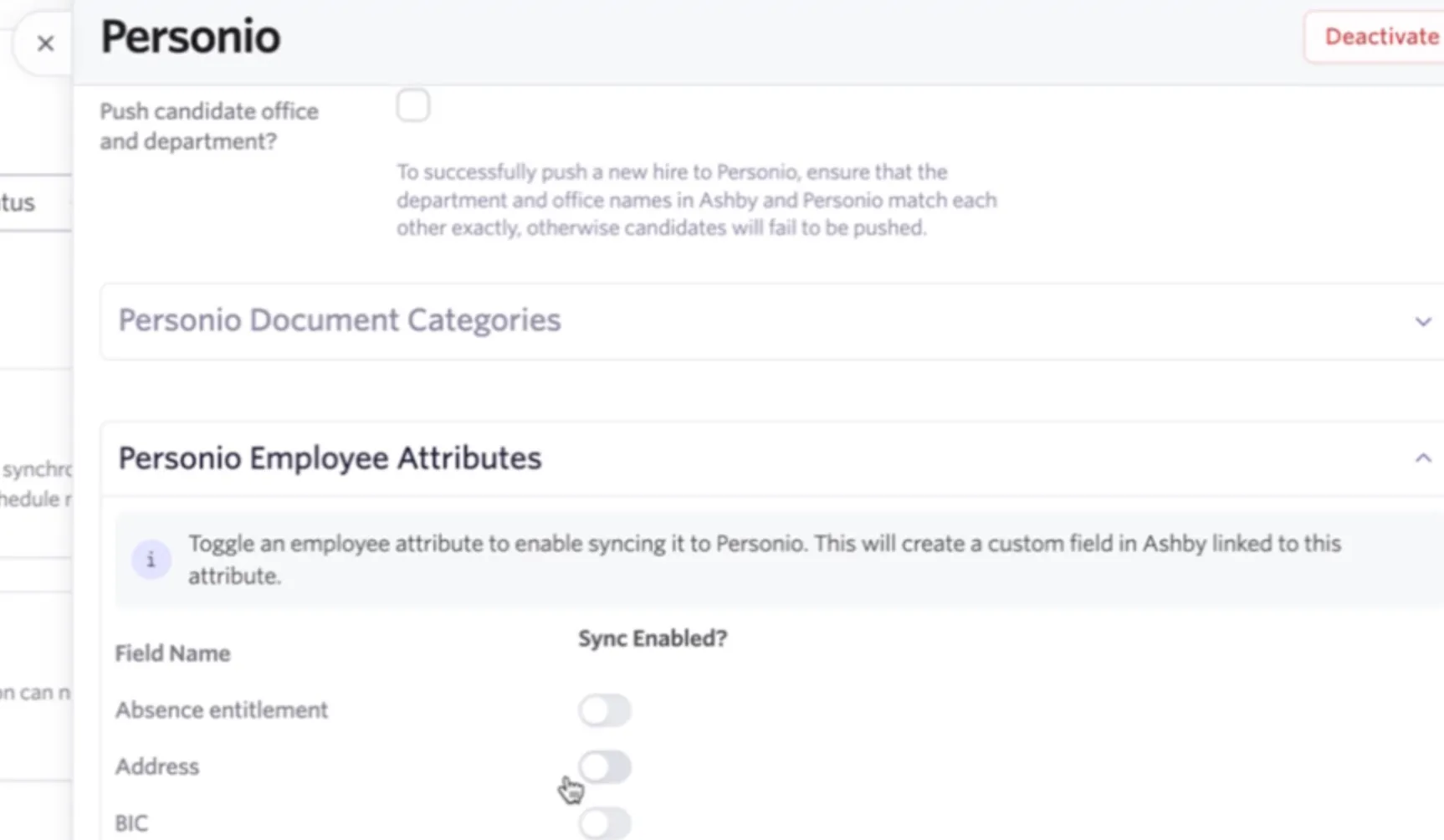Click the Deactivate button
Screen dimensions: 1444x840
click(x=1375, y=37)
